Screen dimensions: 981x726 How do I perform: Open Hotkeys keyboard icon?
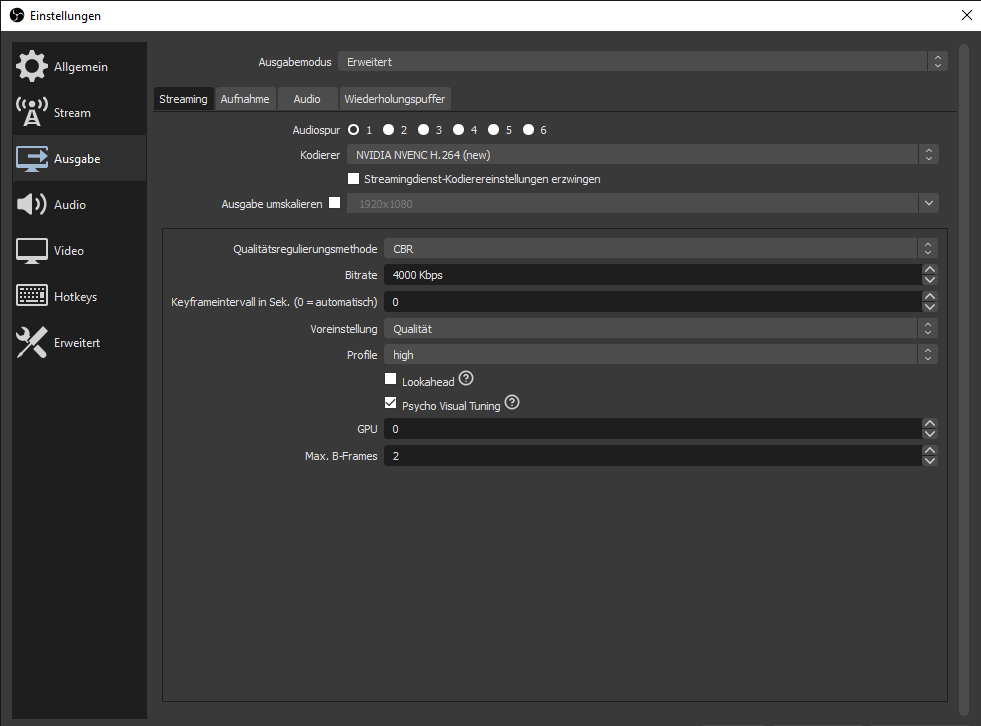32,297
